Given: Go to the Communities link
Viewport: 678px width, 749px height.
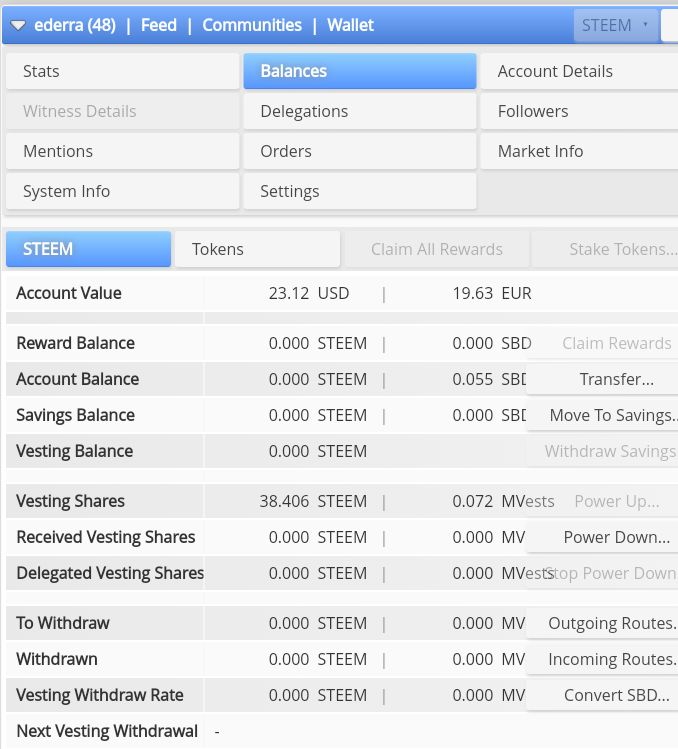Looking at the screenshot, I should click(252, 25).
